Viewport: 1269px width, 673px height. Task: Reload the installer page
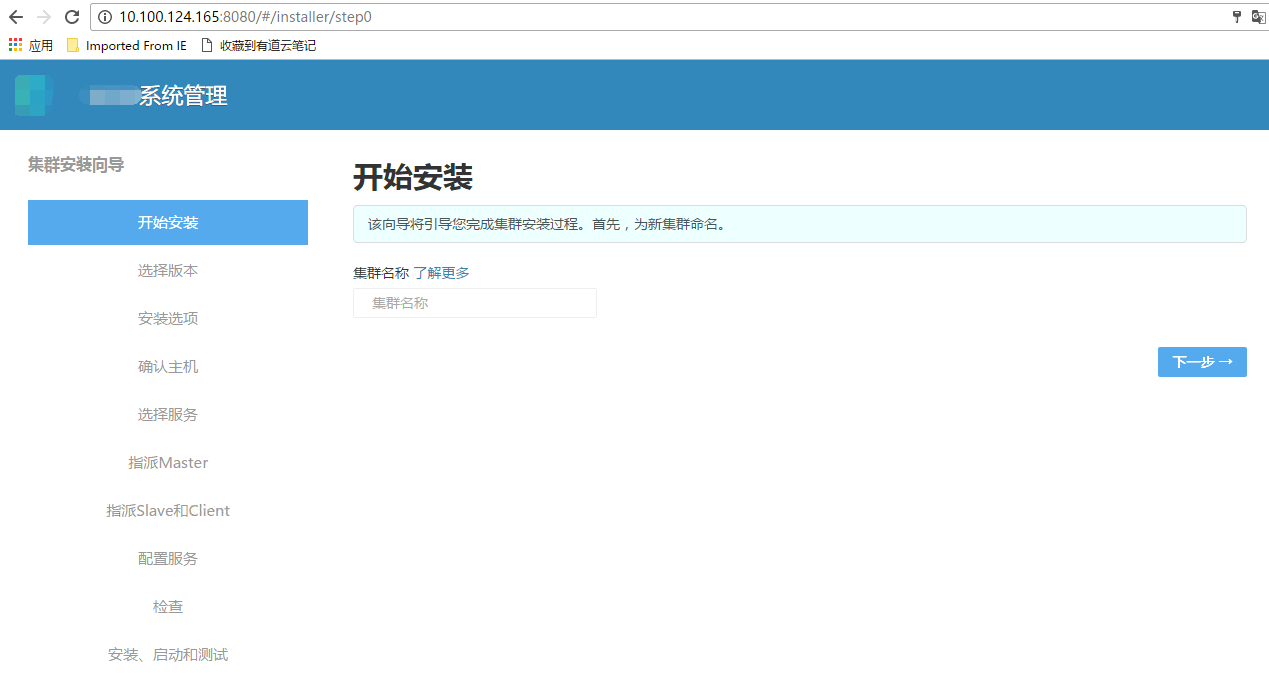pos(72,17)
